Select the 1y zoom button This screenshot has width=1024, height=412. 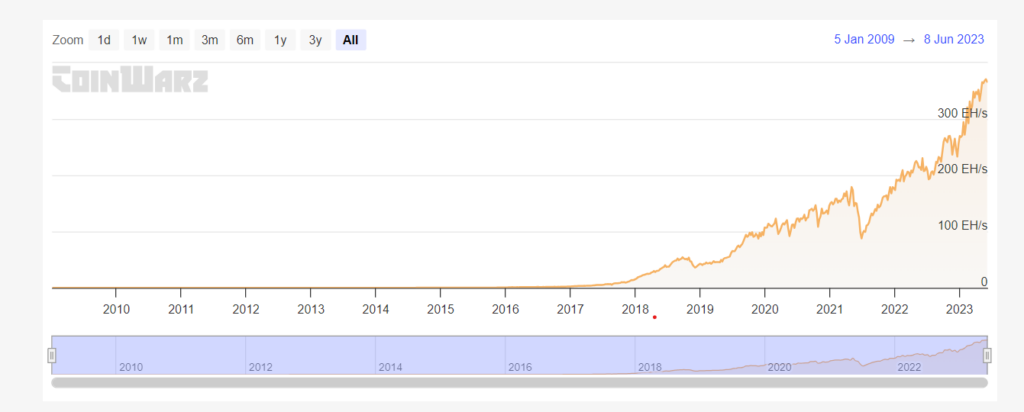(x=280, y=40)
